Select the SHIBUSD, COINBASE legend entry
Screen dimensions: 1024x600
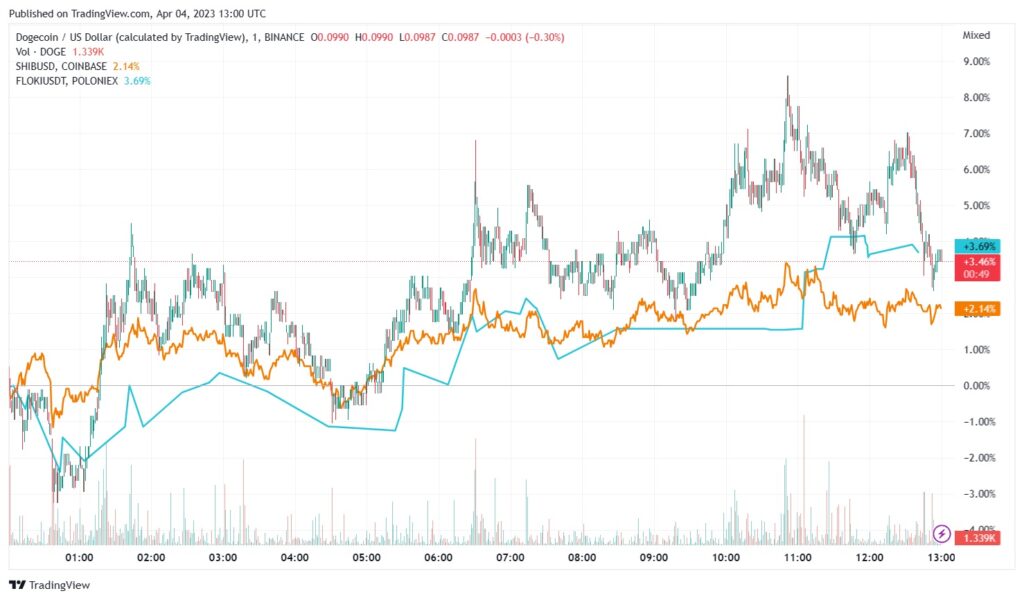point(61,67)
